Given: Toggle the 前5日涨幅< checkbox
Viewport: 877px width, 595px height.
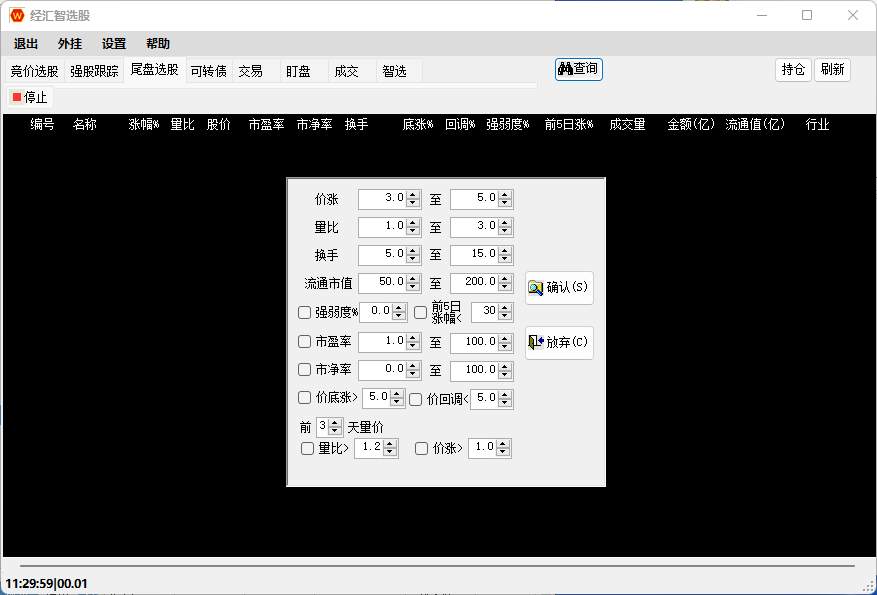Looking at the screenshot, I should coord(421,313).
